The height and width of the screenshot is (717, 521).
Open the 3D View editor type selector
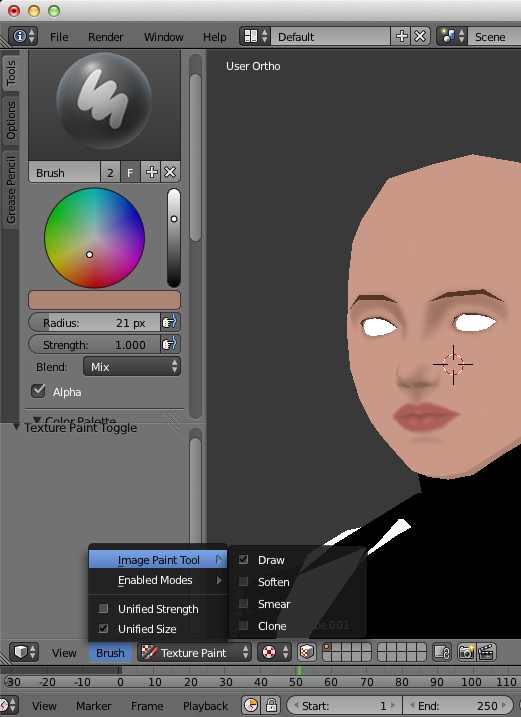(x=24, y=652)
